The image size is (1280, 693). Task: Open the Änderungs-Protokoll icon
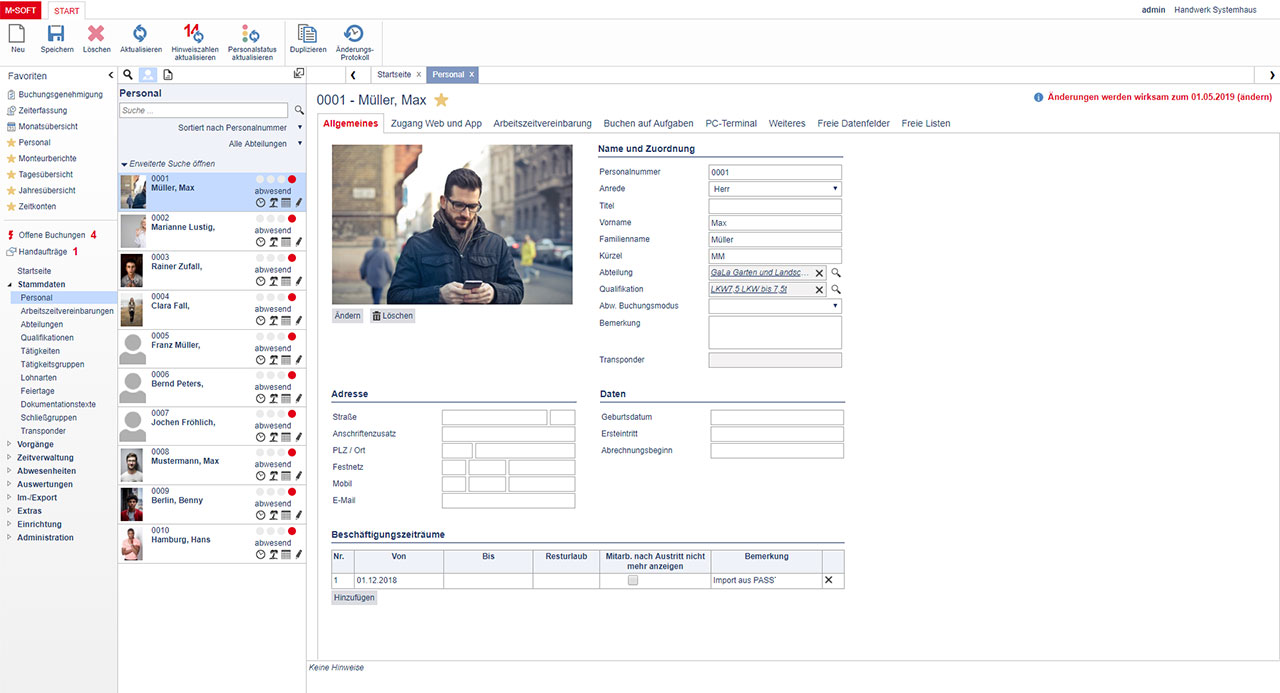pos(354,34)
